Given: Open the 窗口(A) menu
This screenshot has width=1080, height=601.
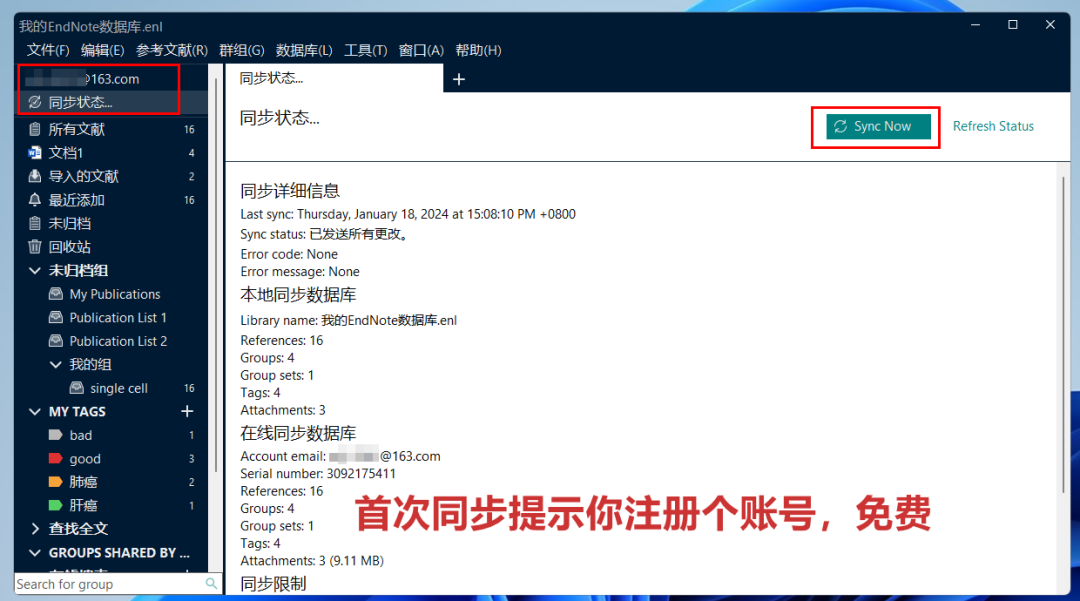Looking at the screenshot, I should (421, 50).
